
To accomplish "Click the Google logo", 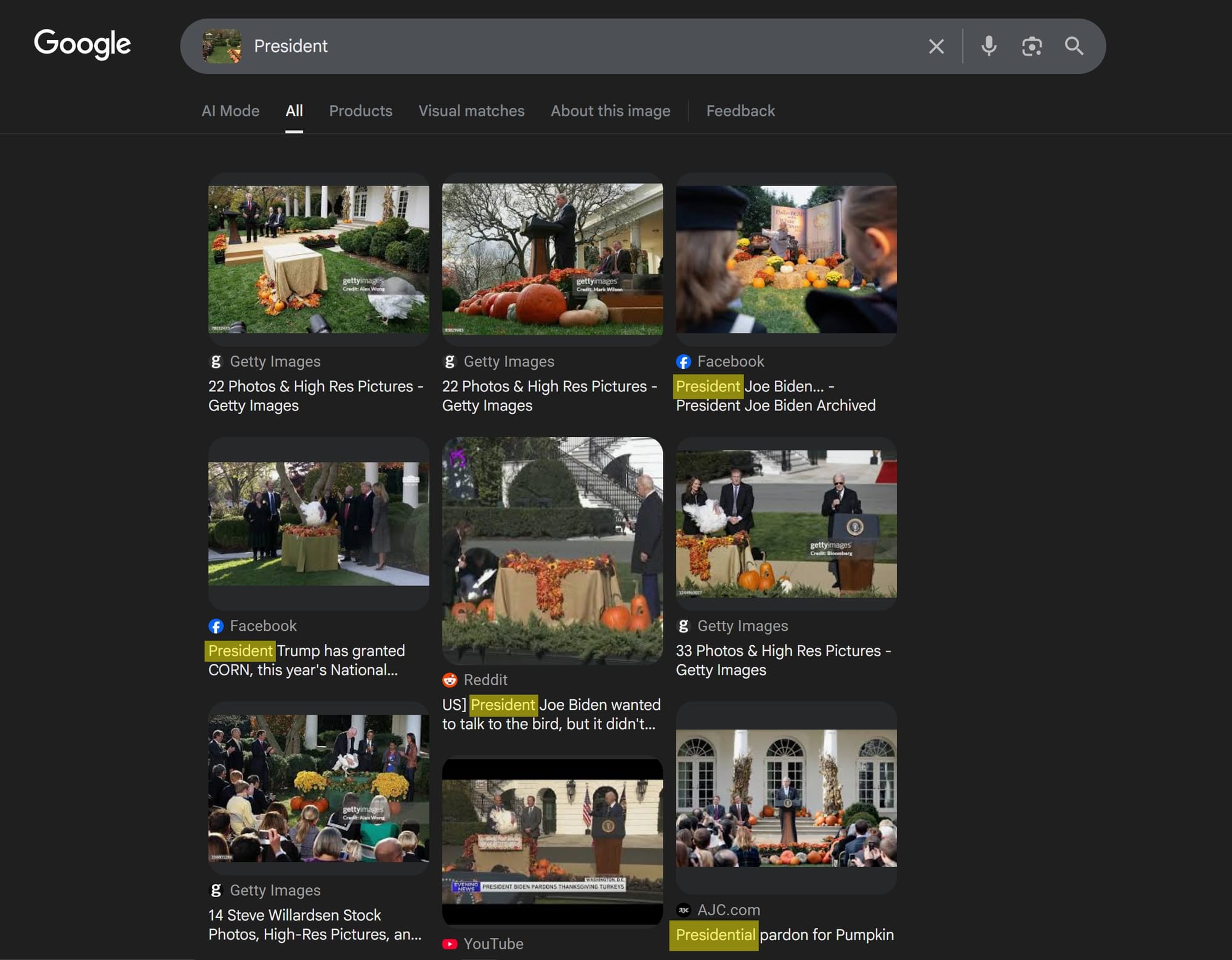I will click(83, 45).
